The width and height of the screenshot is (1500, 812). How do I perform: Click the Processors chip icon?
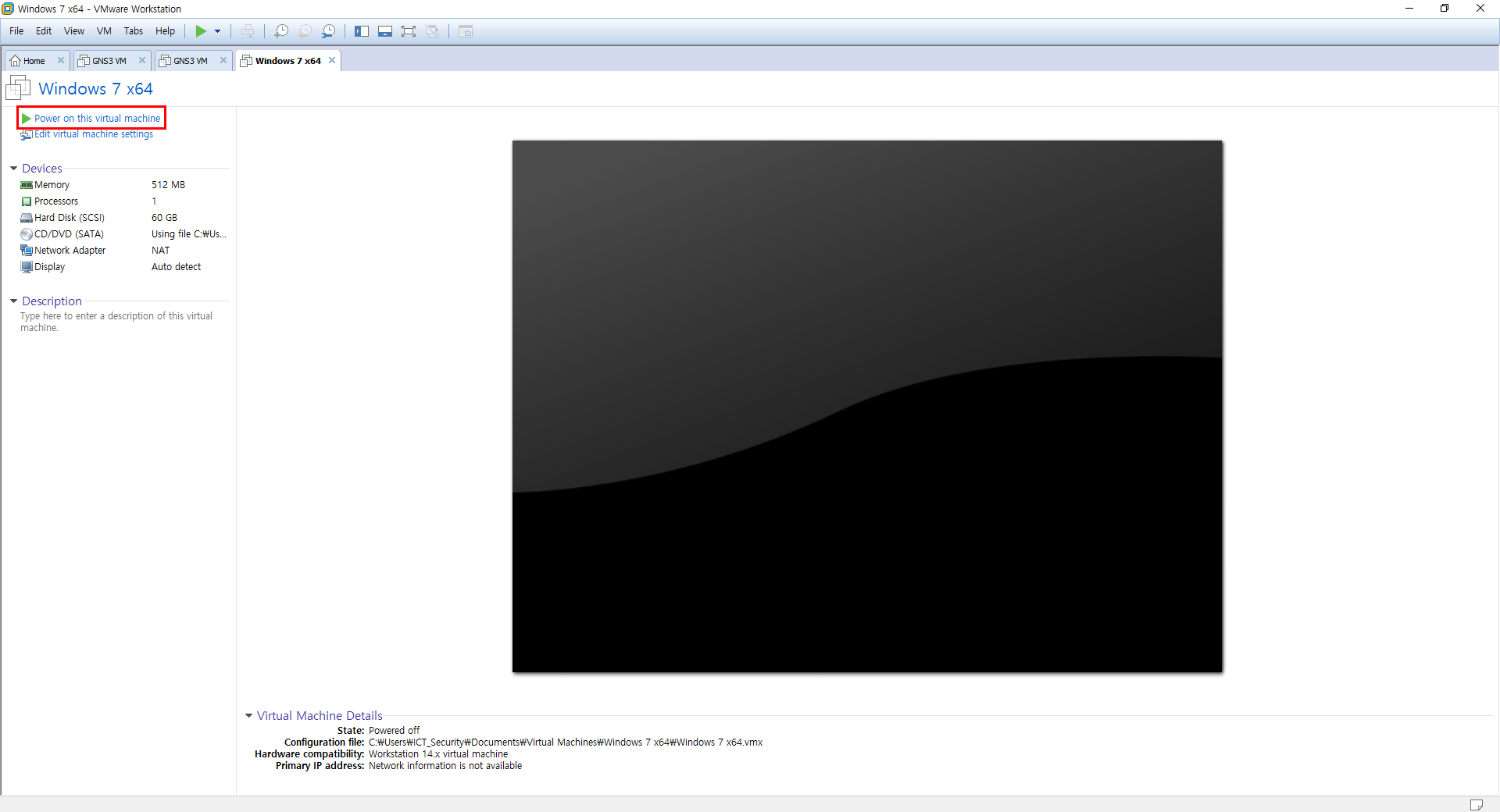[x=27, y=201]
